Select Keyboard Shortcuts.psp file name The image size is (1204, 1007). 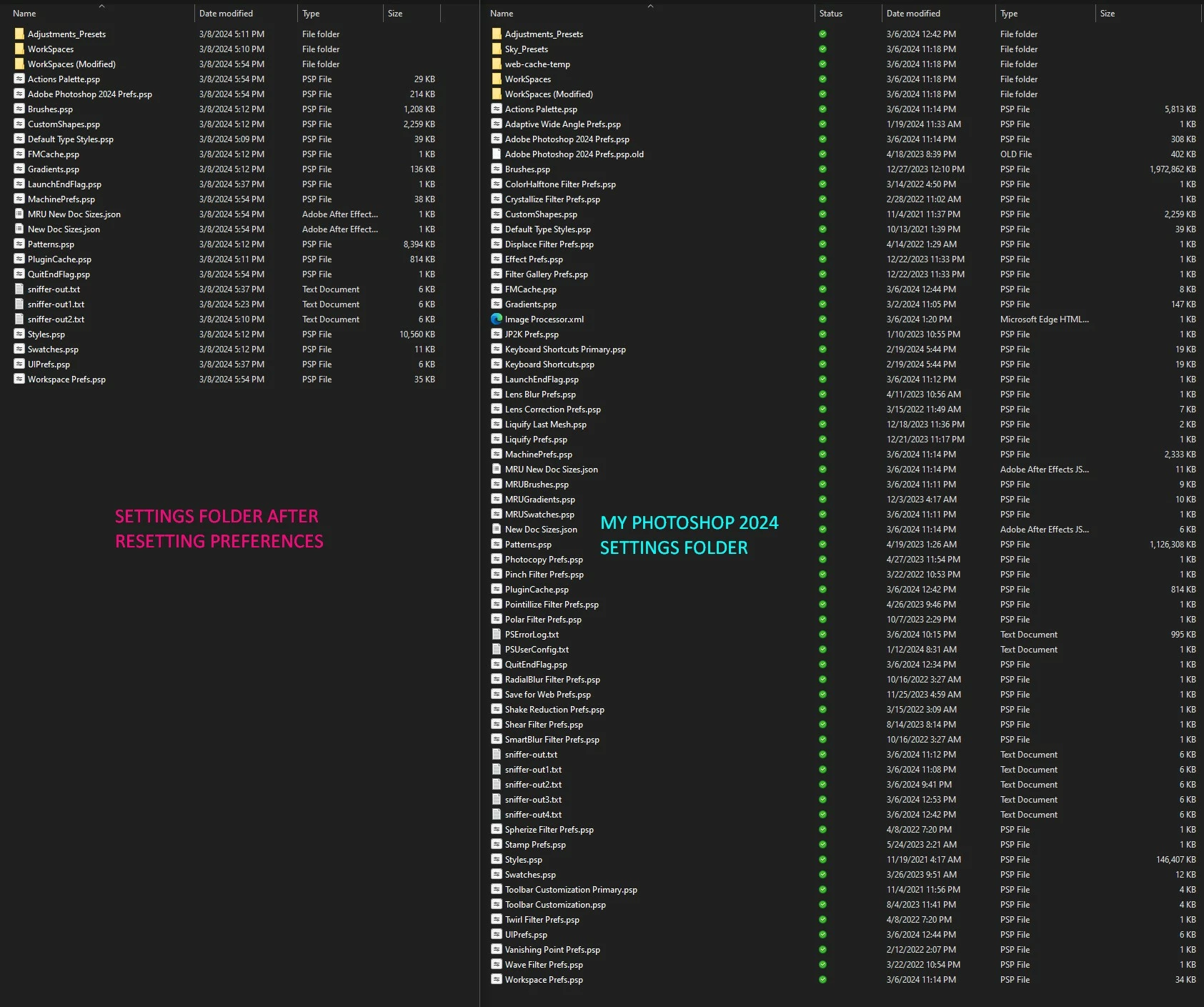point(549,364)
